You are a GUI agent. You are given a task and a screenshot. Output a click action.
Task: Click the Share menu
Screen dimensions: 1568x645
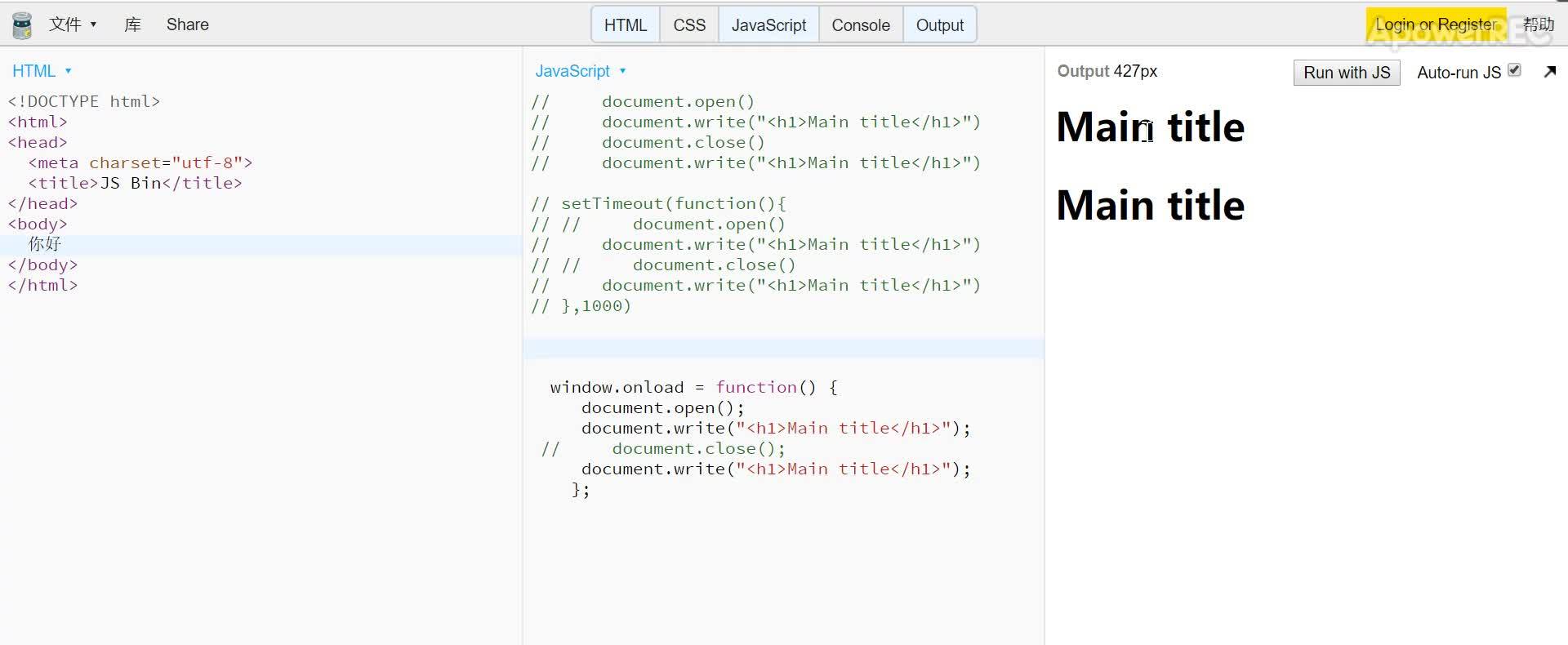pos(187,24)
